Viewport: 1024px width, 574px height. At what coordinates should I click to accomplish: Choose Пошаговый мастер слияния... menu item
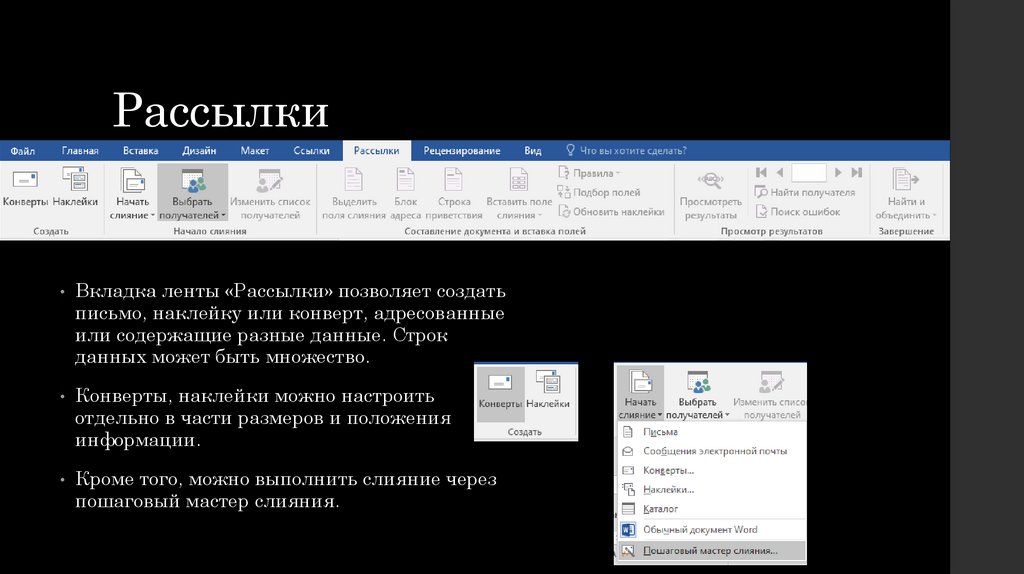pyautogui.click(x=711, y=550)
